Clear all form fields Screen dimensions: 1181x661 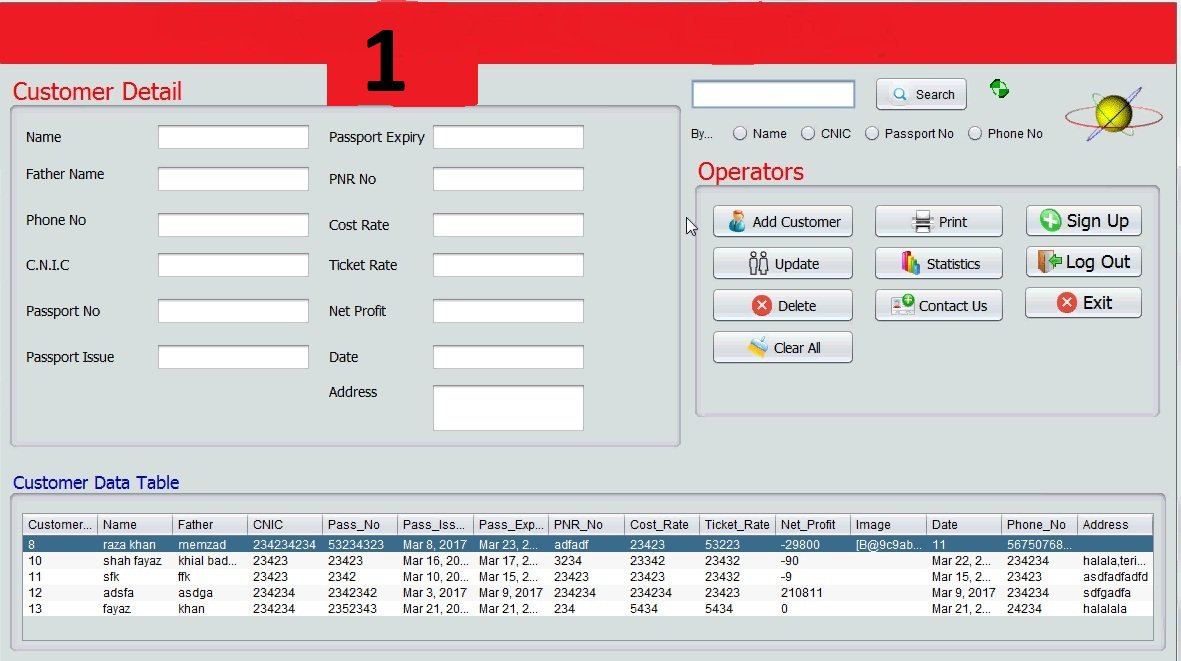pyautogui.click(x=783, y=348)
